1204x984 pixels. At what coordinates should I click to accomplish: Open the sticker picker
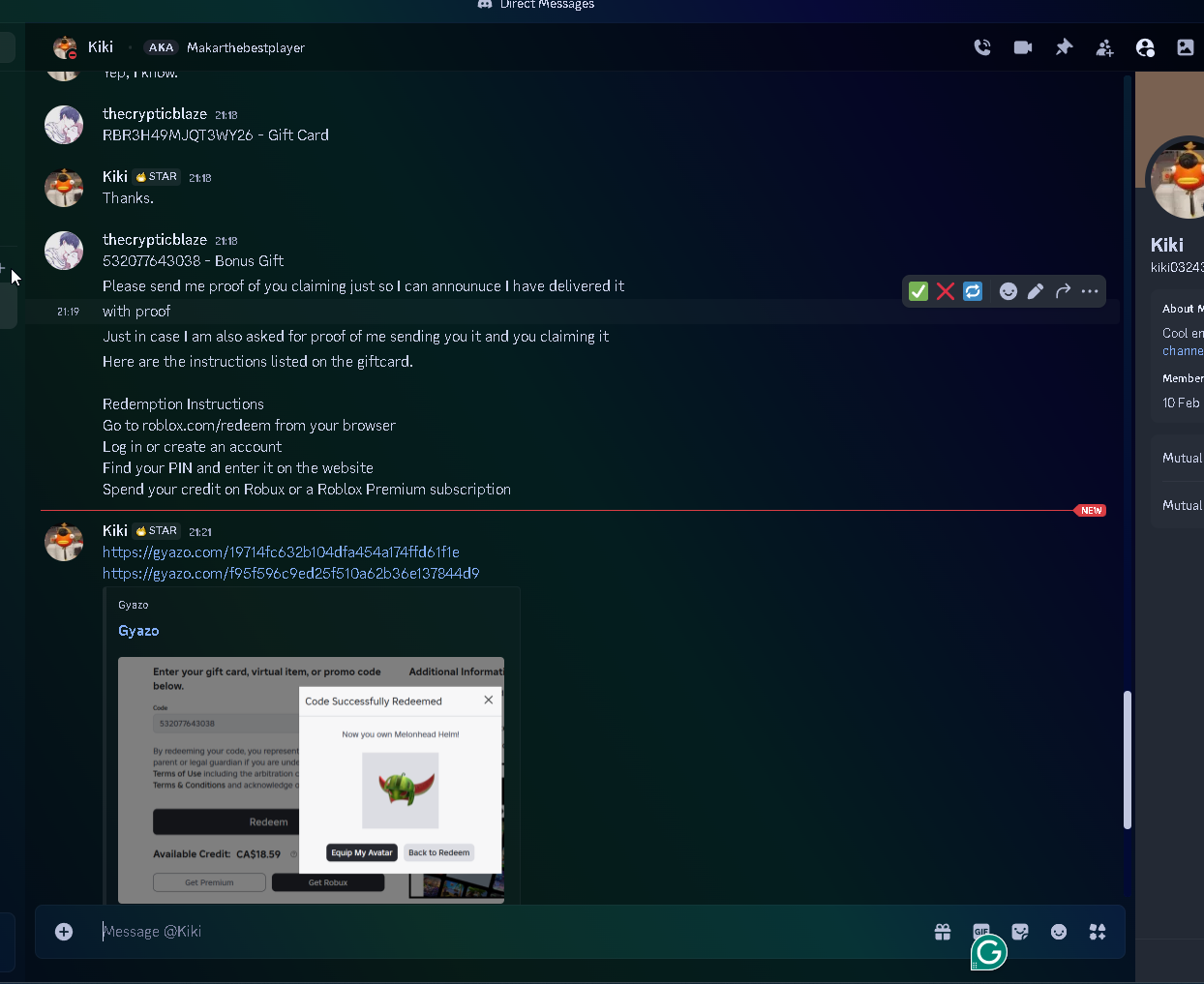point(1020,932)
